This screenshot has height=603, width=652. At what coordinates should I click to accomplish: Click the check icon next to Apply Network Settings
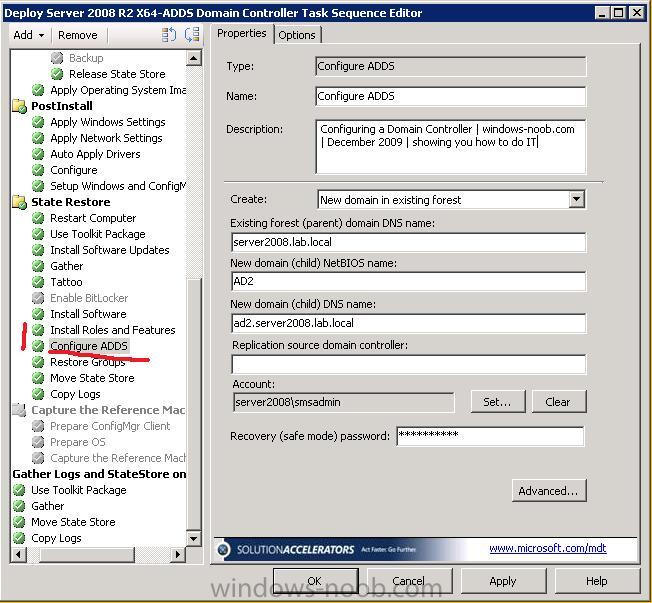point(38,138)
